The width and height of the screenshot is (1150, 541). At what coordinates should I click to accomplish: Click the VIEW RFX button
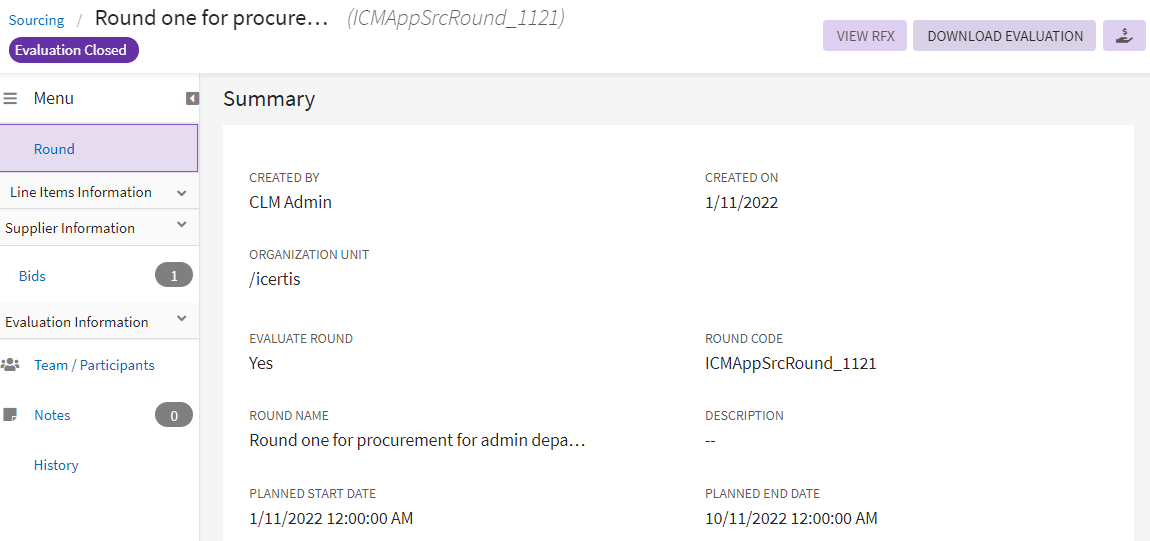(865, 36)
